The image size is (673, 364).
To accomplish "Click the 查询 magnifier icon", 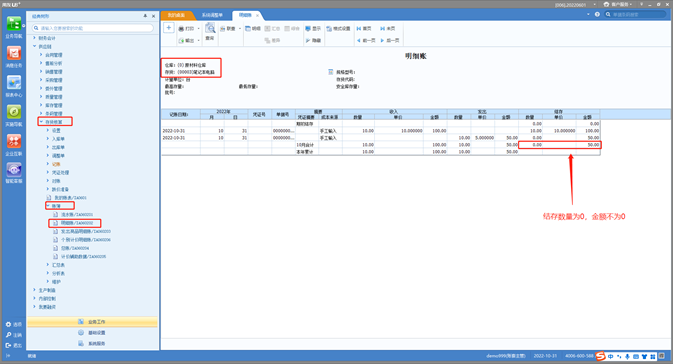I will [210, 29].
